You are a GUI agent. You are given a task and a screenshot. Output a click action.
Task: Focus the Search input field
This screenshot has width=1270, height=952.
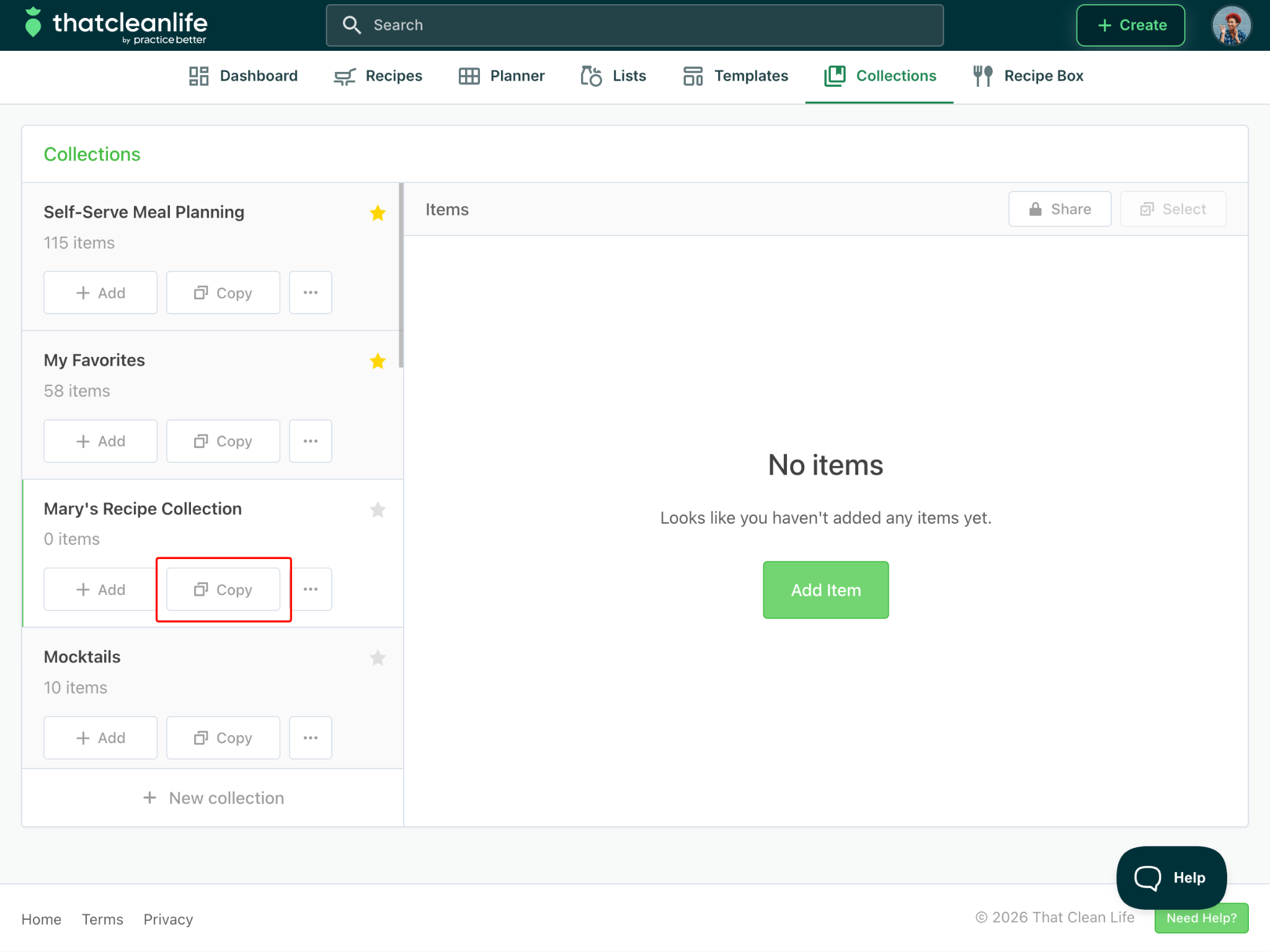[x=634, y=25]
